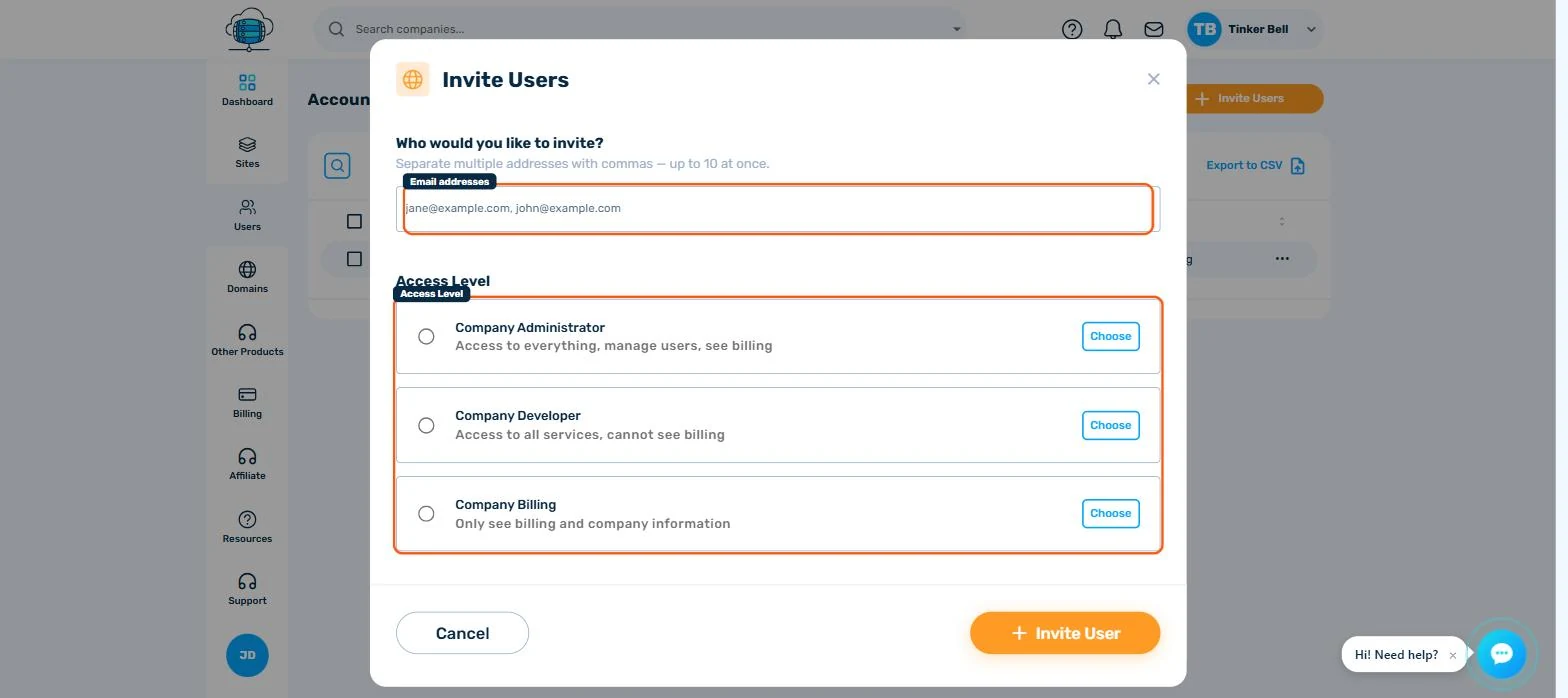Choose the Company Developer access level
1568x698 pixels.
1110,425
